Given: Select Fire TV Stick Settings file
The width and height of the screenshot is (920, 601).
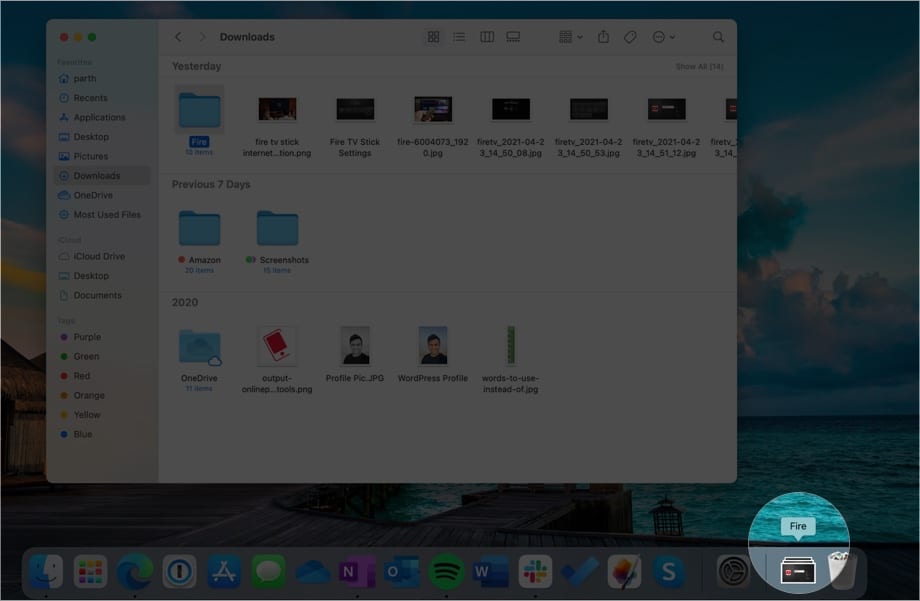Looking at the screenshot, I should (355, 109).
